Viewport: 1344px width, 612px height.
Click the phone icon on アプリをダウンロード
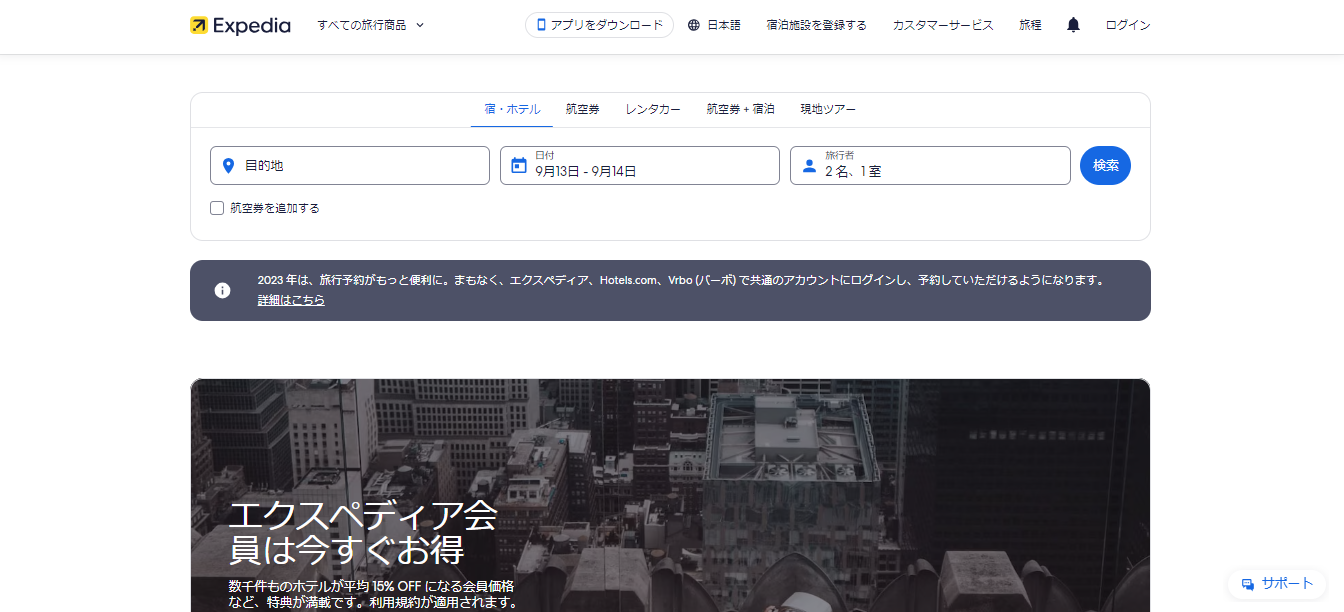pyautogui.click(x=541, y=24)
